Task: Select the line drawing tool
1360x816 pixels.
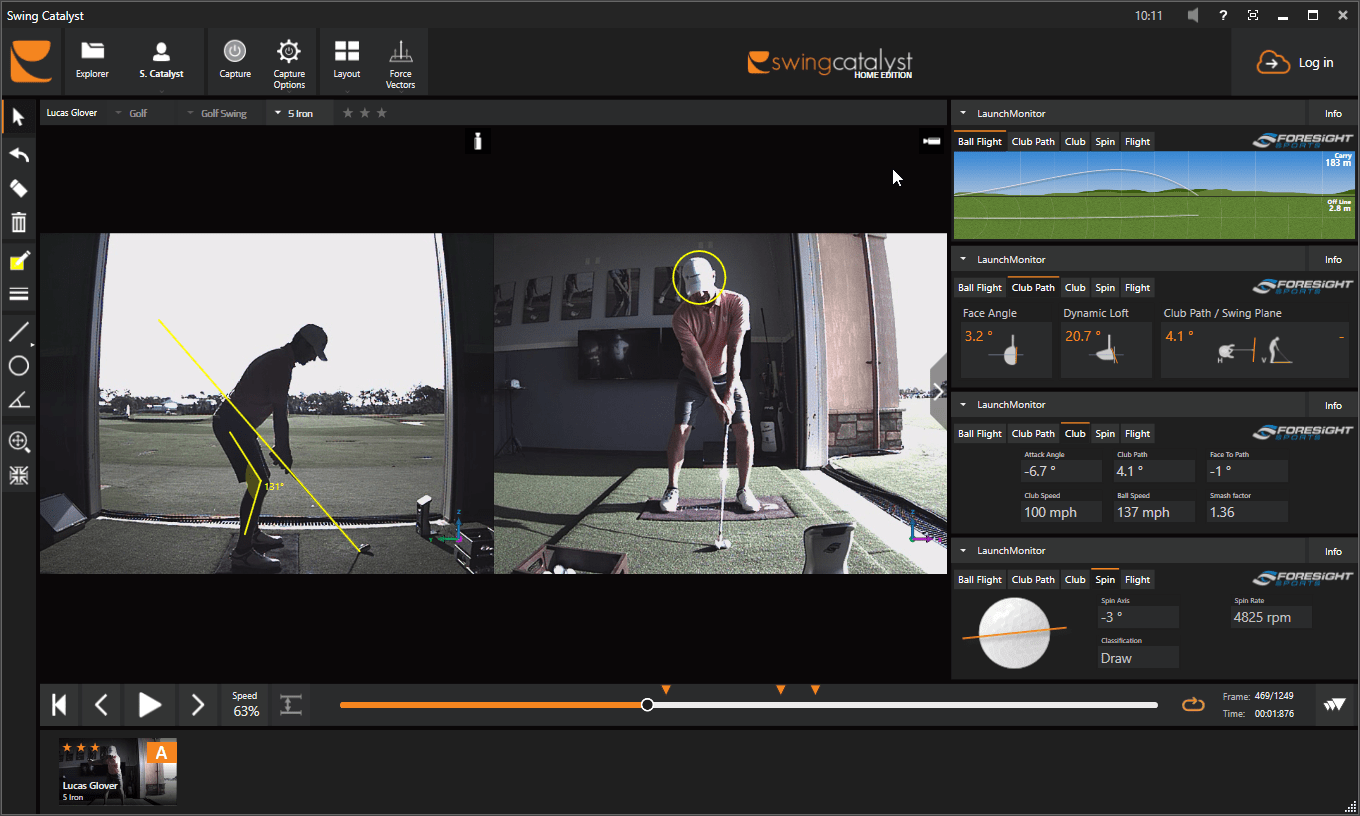Action: (18, 331)
